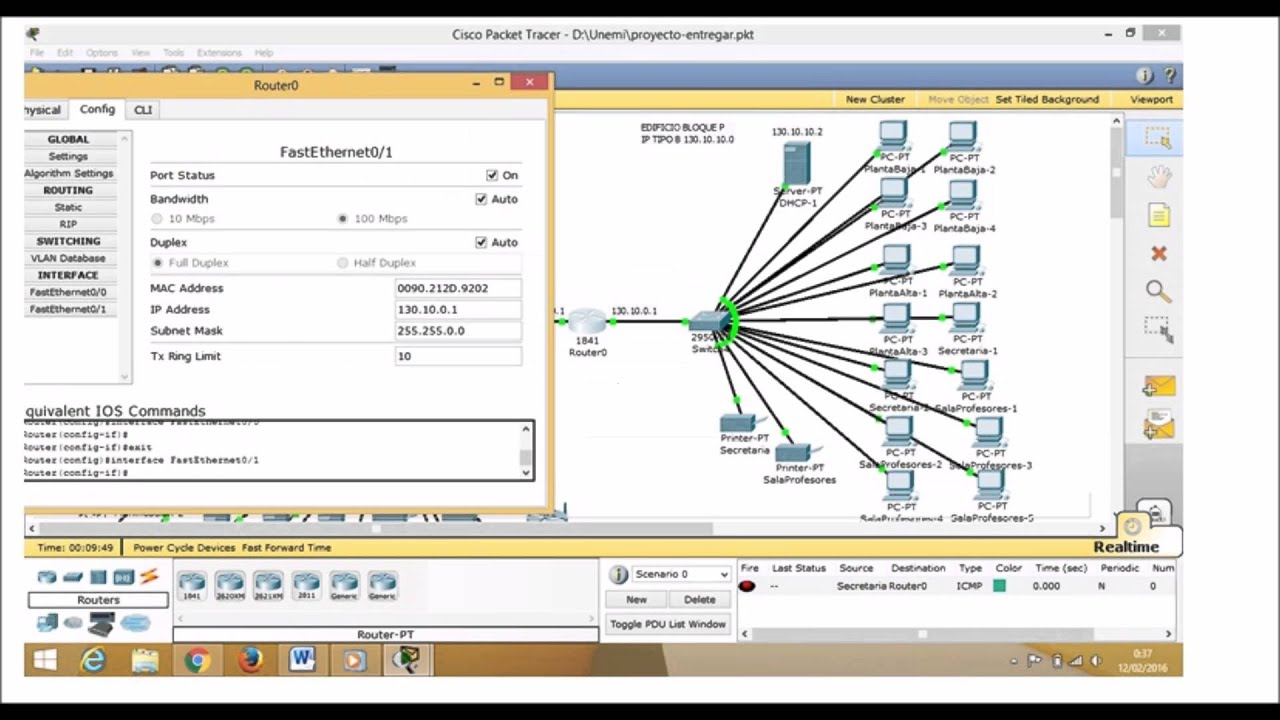Select the WAN Emulation cloud icon

pos(73,623)
